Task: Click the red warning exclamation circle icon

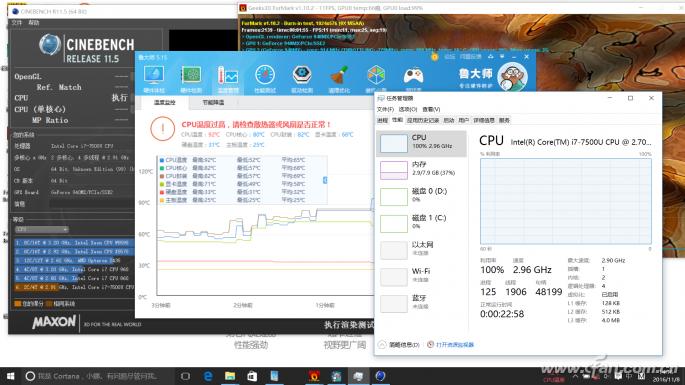Action: point(163,129)
